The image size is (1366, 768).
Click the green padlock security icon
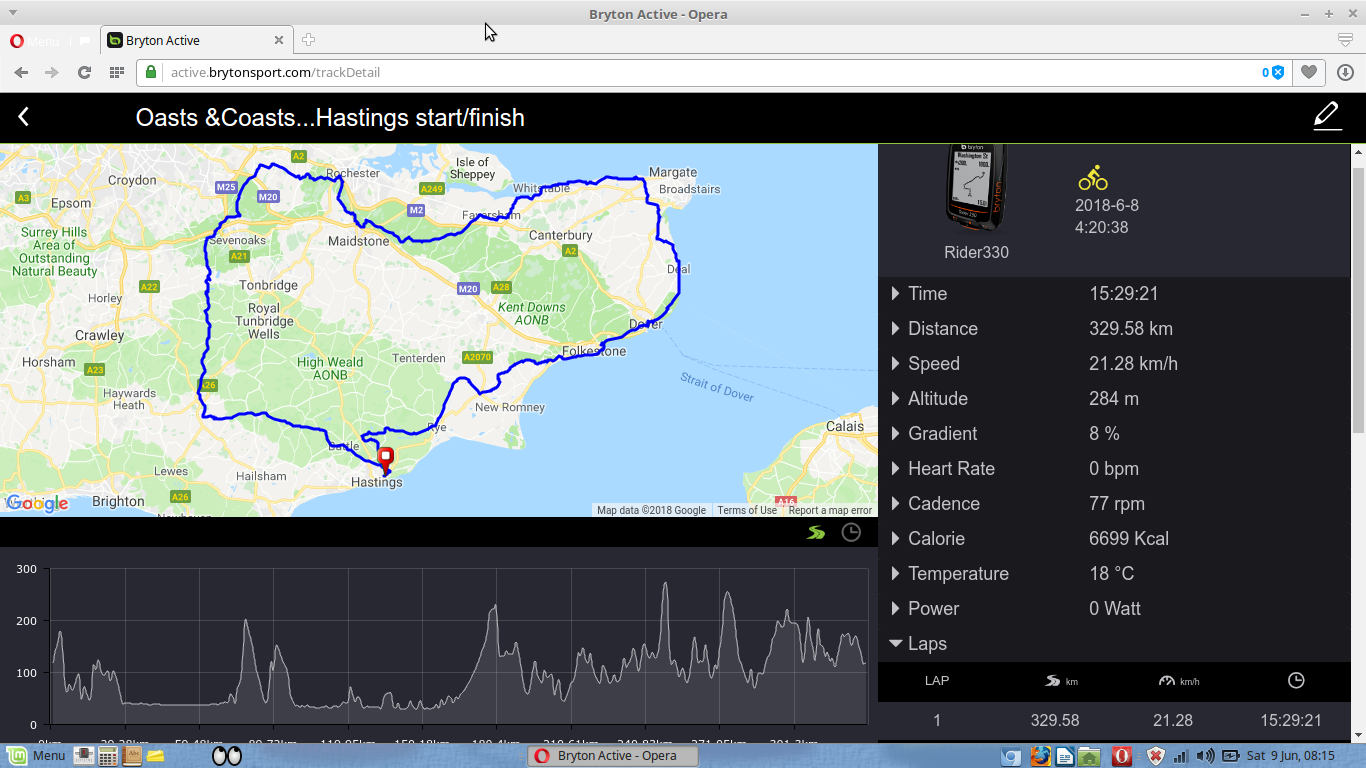(x=151, y=72)
